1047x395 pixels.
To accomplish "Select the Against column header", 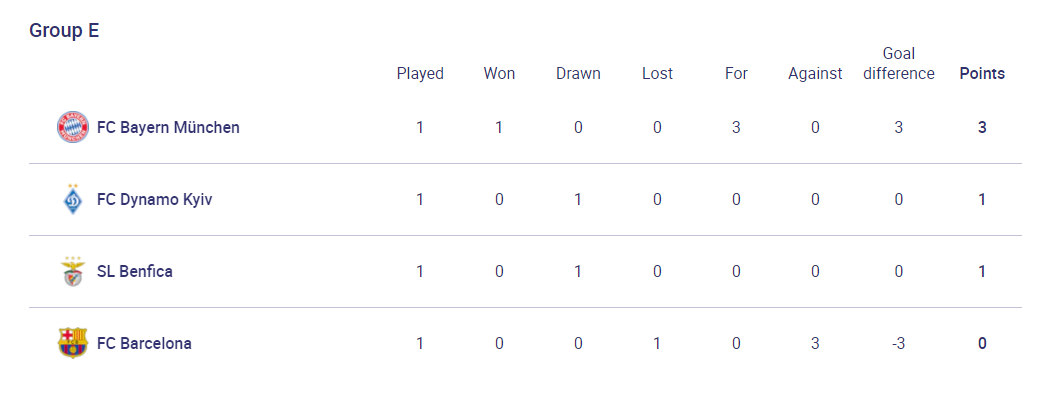I will pos(815,73).
